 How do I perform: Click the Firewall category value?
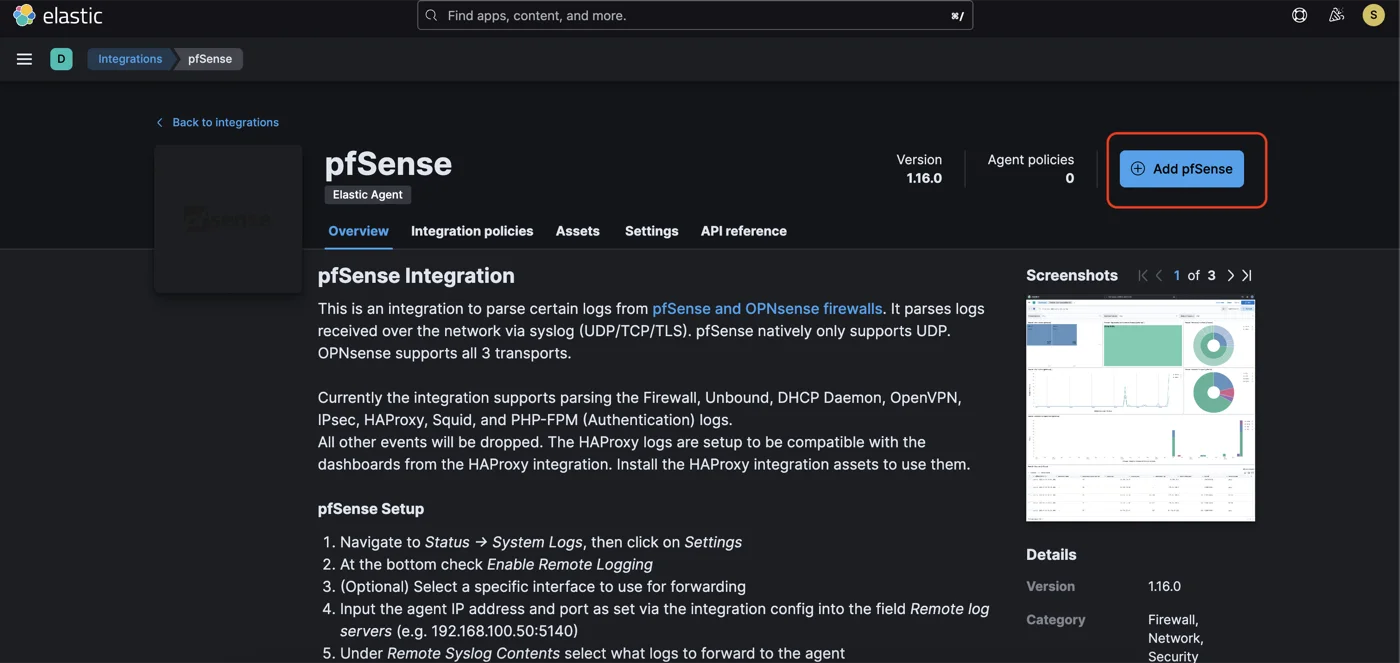tap(1173, 620)
